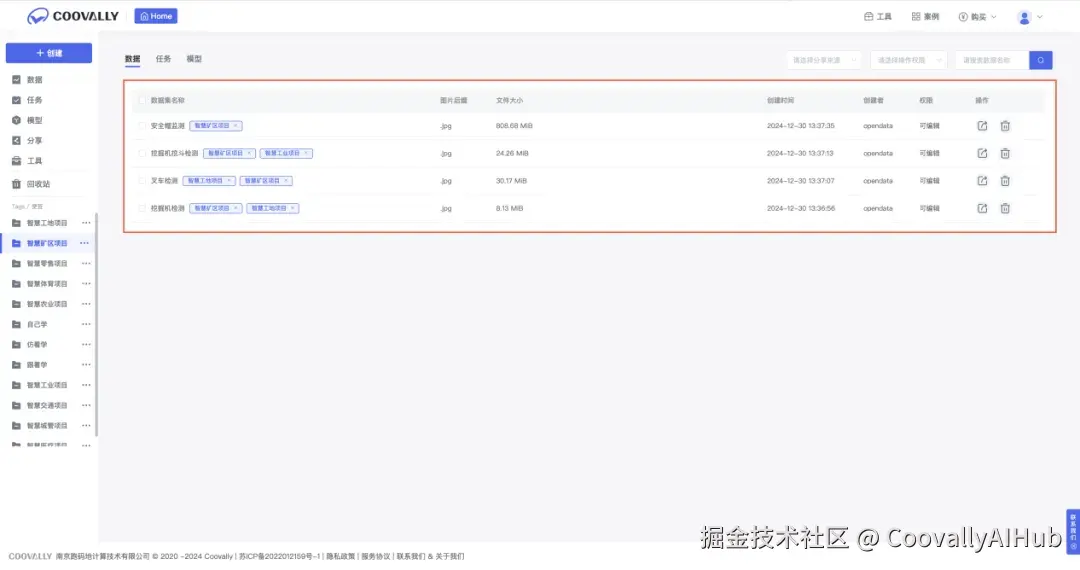Remove 智慧工地项目 tag from the 8.13 MiB row

point(292,209)
